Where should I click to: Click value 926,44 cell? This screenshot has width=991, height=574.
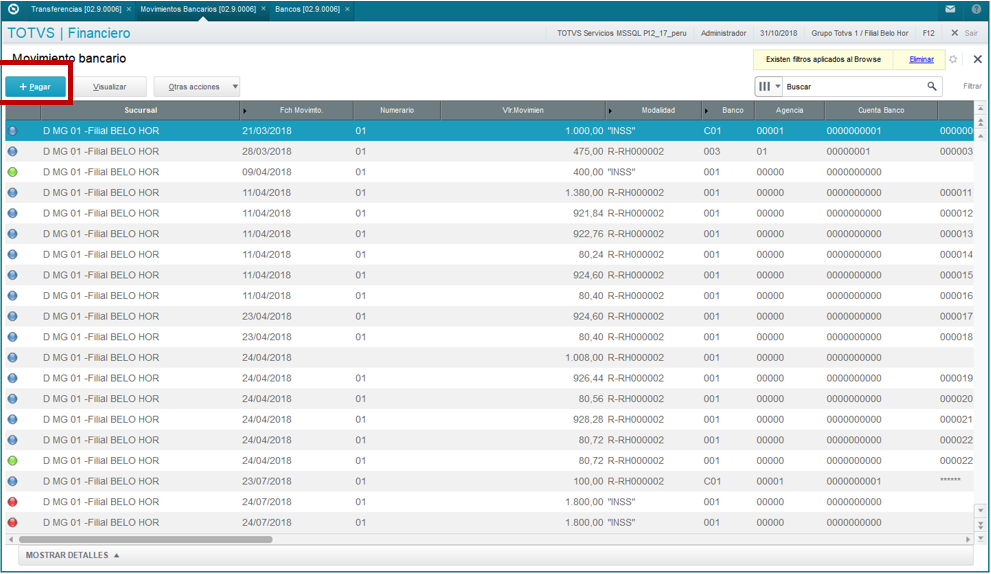588,378
